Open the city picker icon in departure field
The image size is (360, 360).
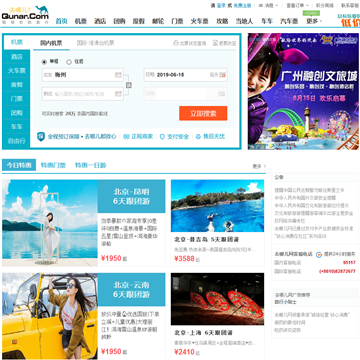118,75
